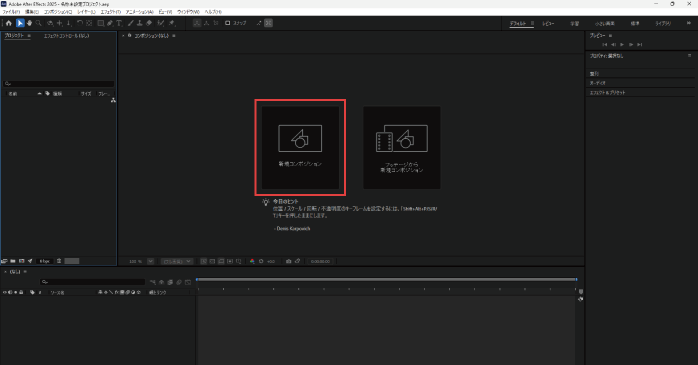The image size is (698, 365).
Task: Click Play in the Preview panel
Action: click(x=622, y=45)
